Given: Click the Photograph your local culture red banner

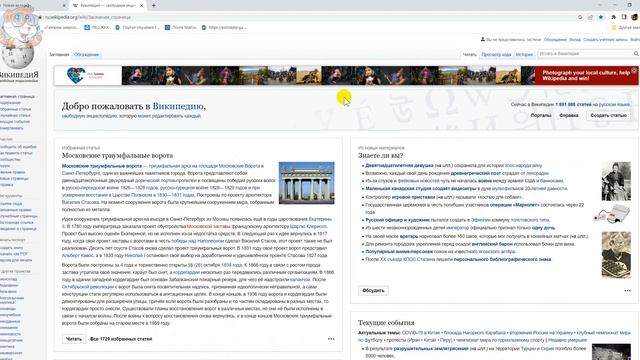Looking at the screenshot, I should (587, 76).
